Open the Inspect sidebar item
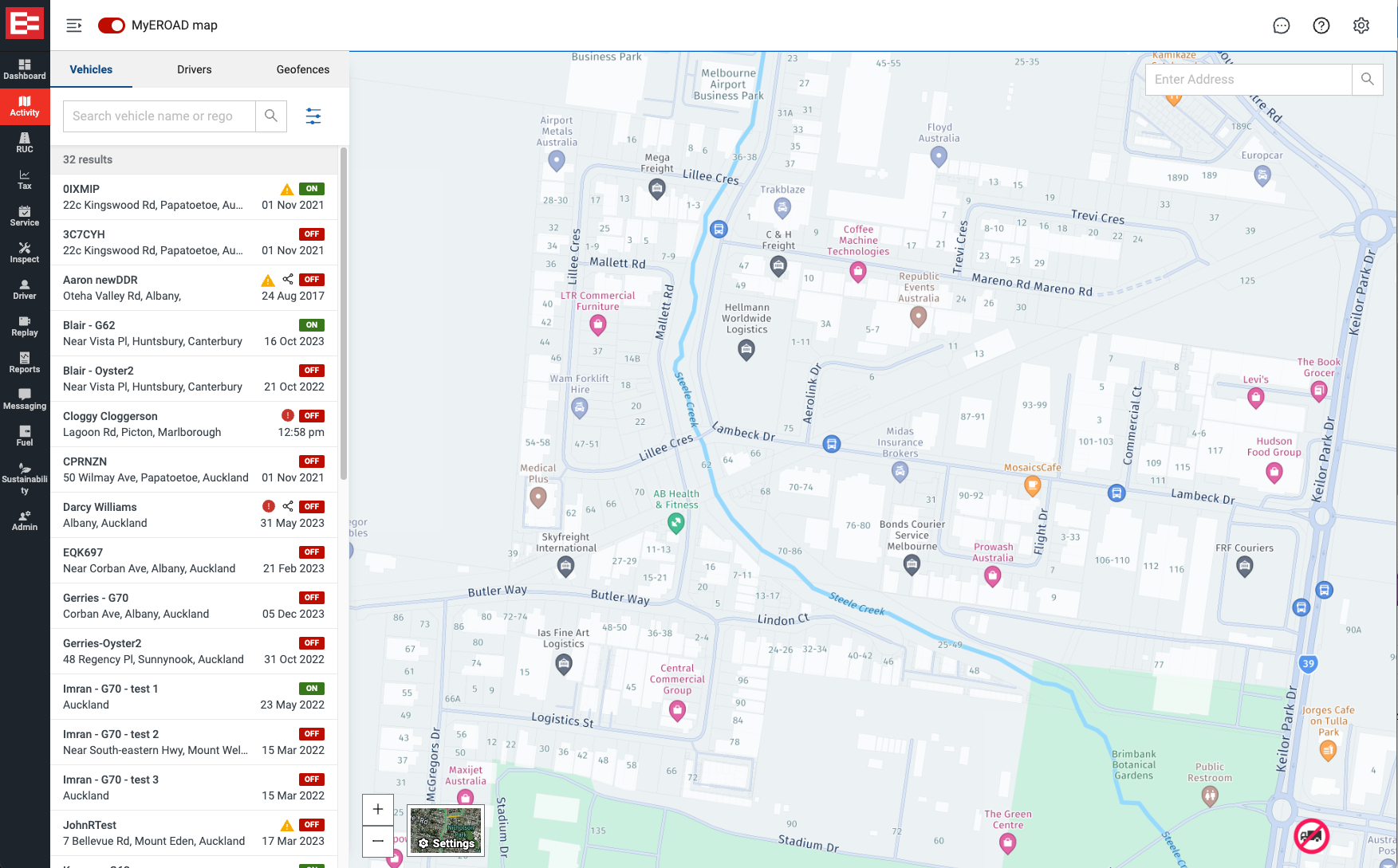1398x868 pixels. (x=25, y=253)
